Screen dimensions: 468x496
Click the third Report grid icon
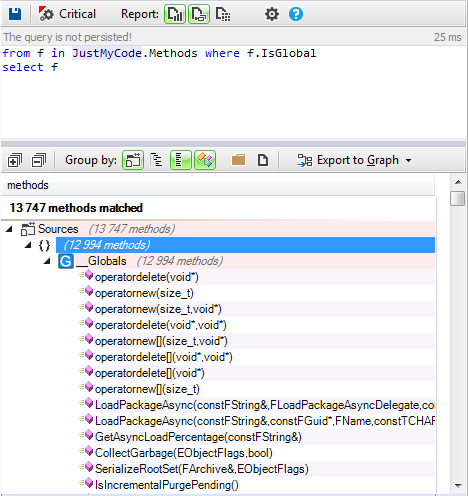tap(223, 14)
